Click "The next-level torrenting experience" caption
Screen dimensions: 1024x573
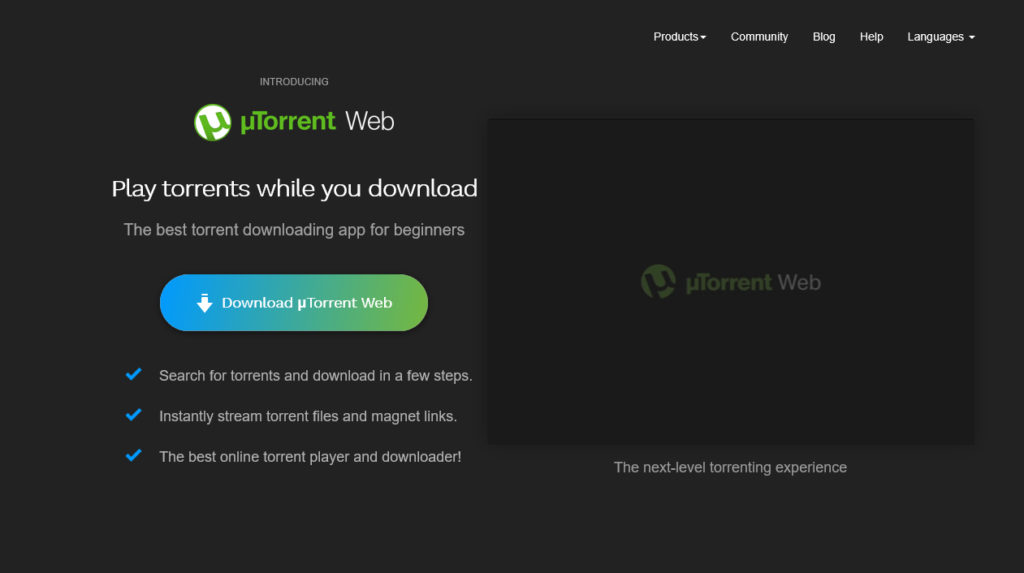pyautogui.click(x=730, y=467)
